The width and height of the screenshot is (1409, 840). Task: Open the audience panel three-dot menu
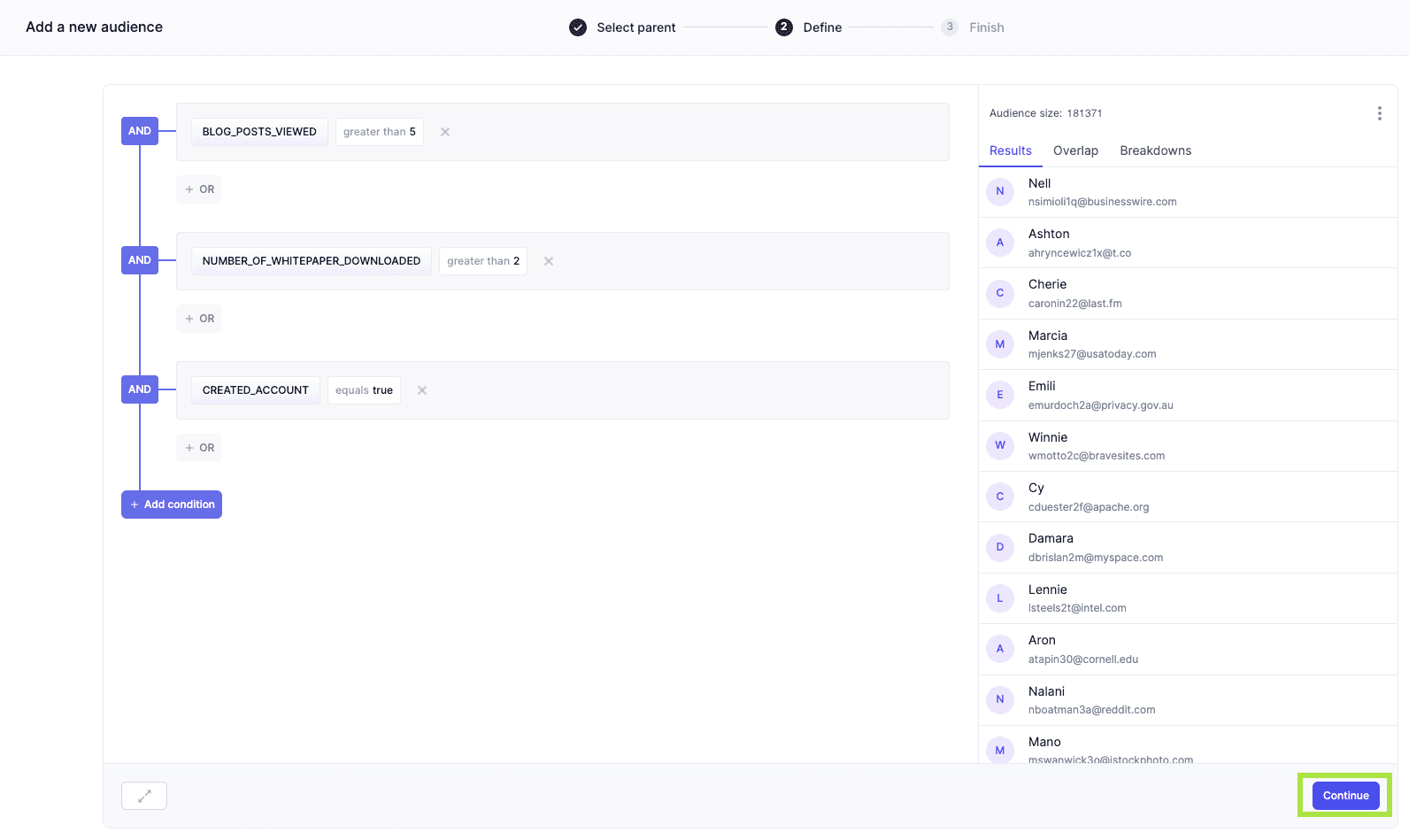1379,113
